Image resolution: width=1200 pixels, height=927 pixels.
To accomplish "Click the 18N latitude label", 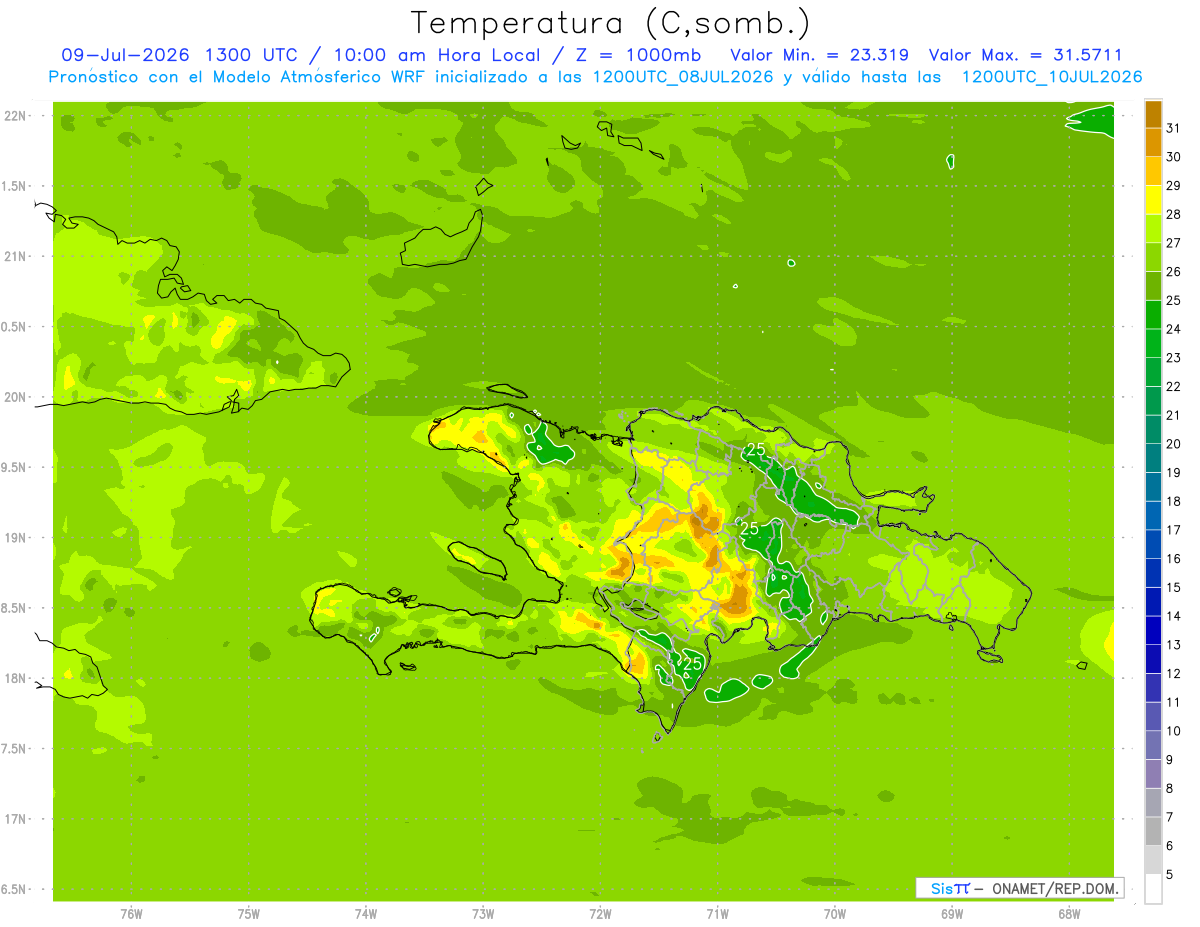I will [x=16, y=678].
